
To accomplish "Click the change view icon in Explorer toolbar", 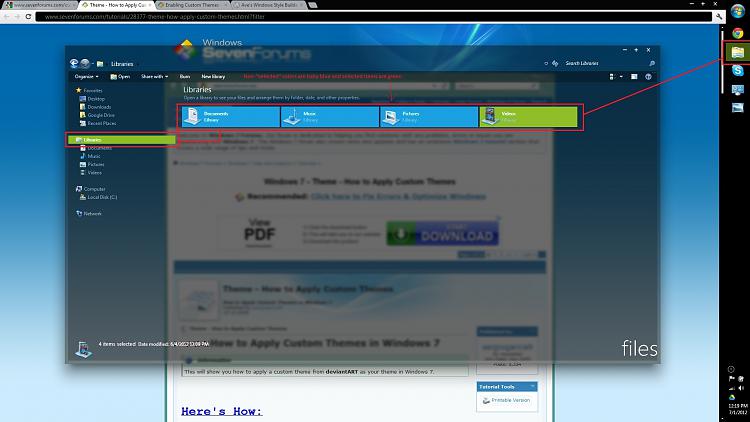I will [611, 77].
